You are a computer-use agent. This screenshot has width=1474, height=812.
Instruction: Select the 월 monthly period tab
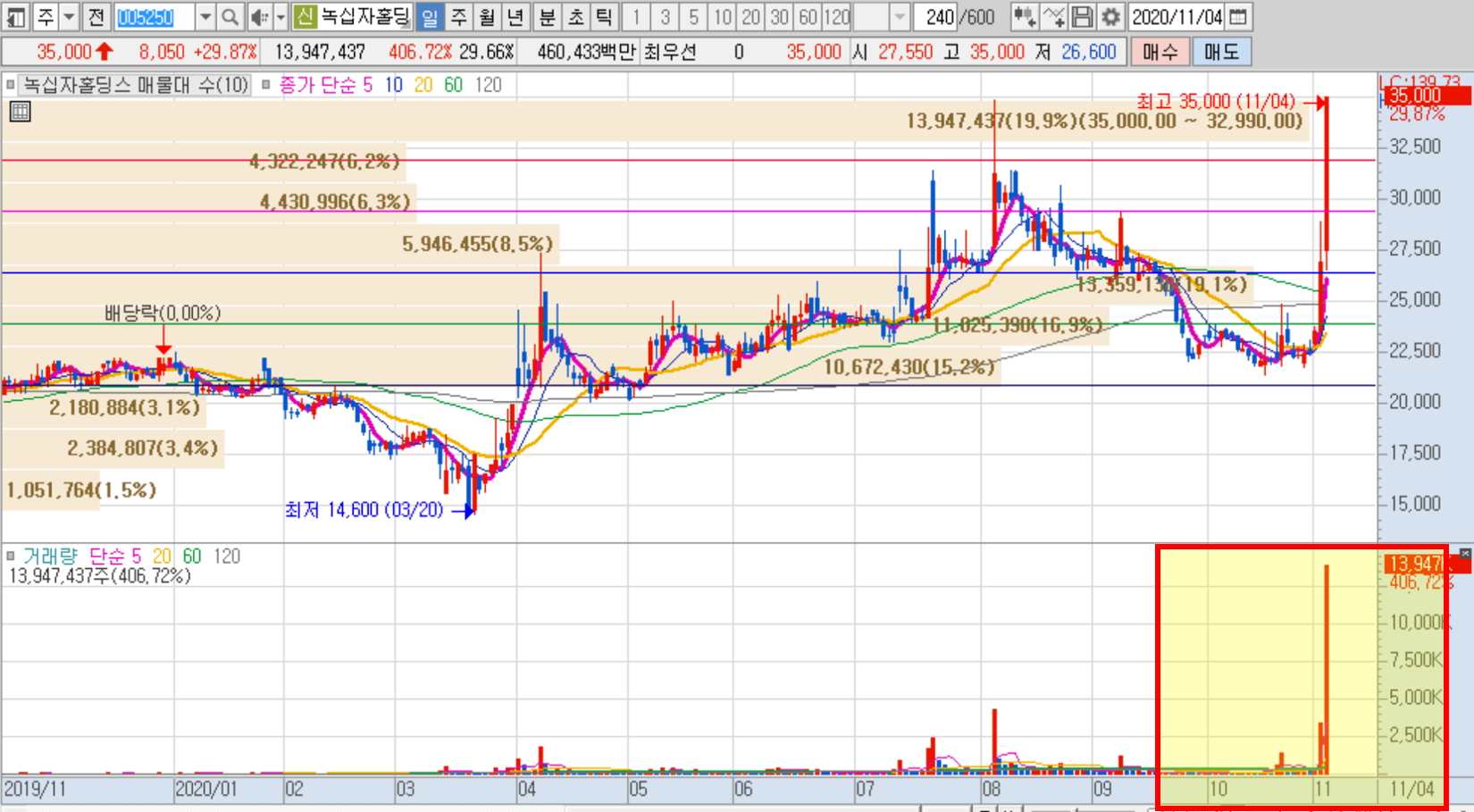click(487, 16)
